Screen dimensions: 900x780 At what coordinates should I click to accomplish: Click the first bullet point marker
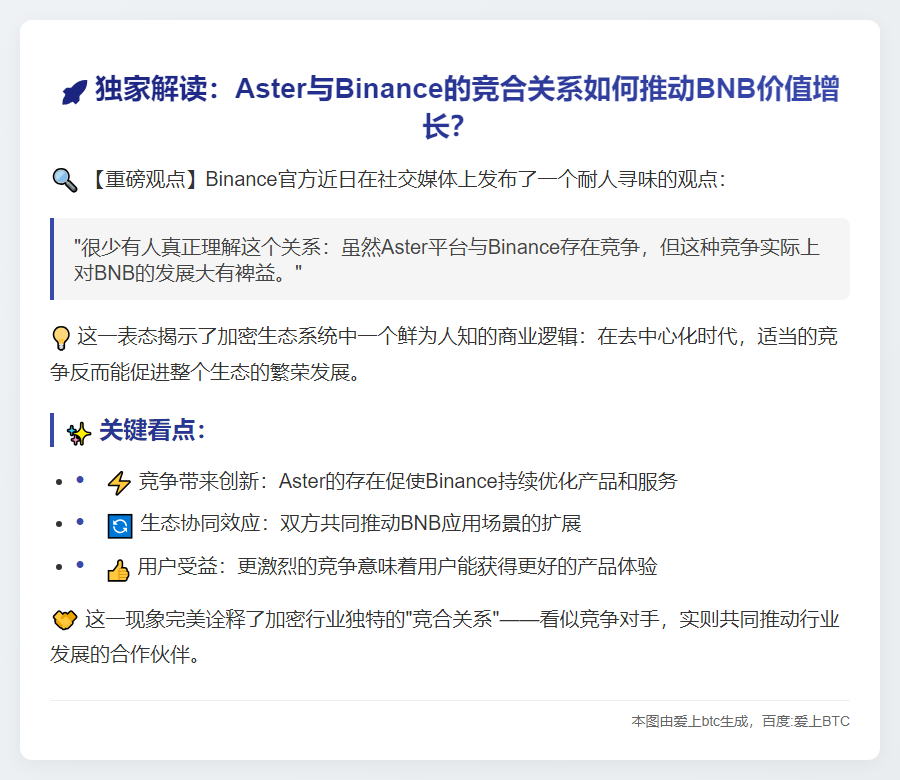click(57, 481)
